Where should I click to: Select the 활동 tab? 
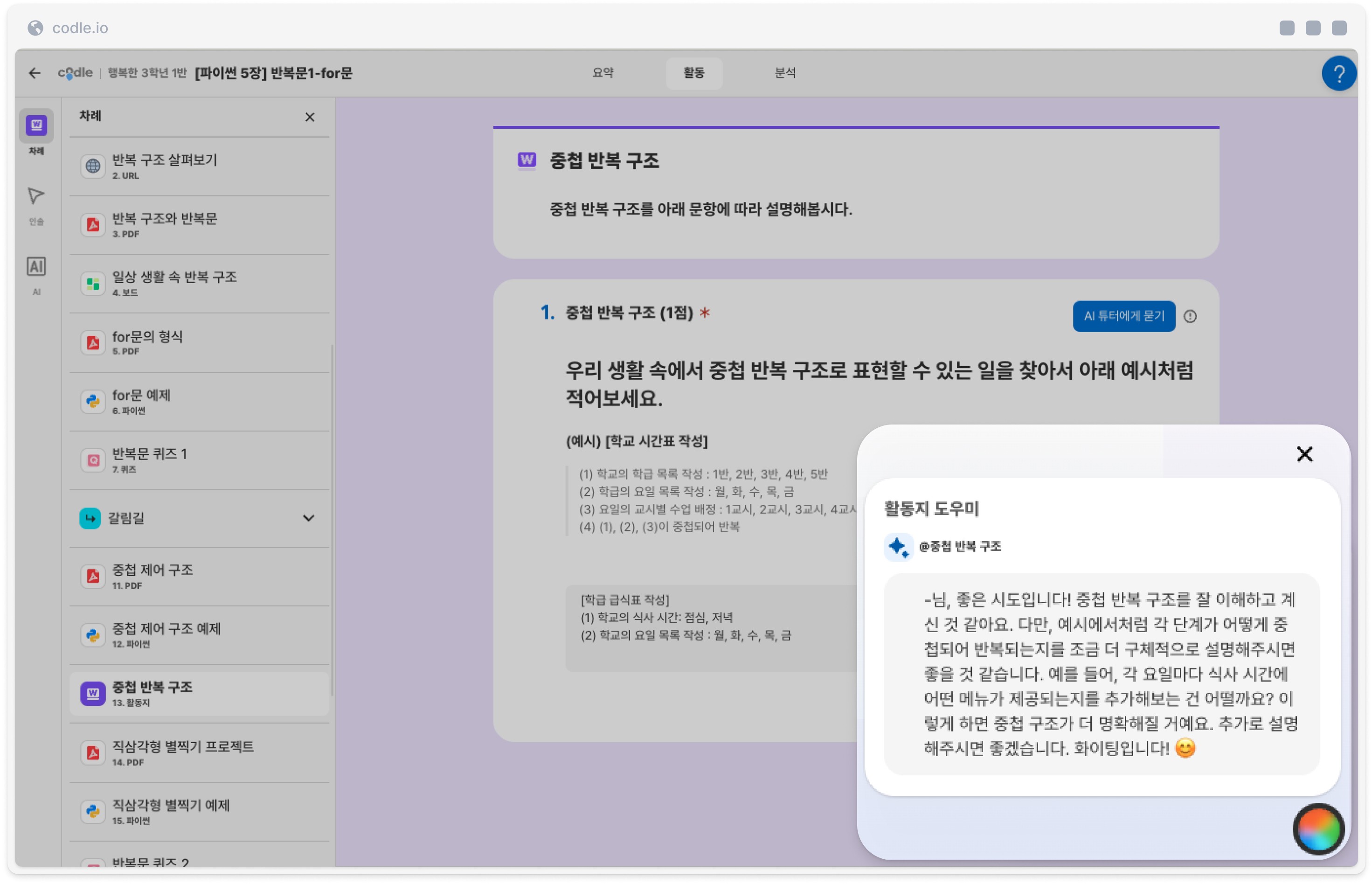(x=693, y=73)
